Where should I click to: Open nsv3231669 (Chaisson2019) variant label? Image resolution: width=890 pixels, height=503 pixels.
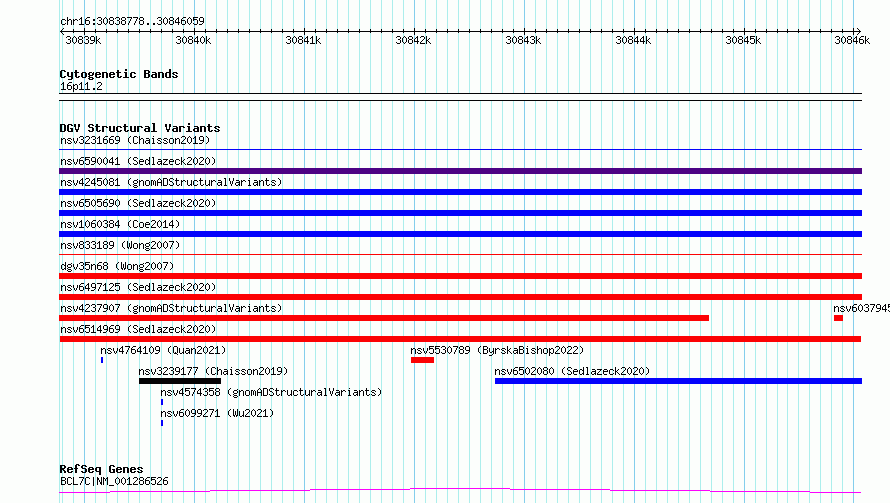pyautogui.click(x=135, y=140)
